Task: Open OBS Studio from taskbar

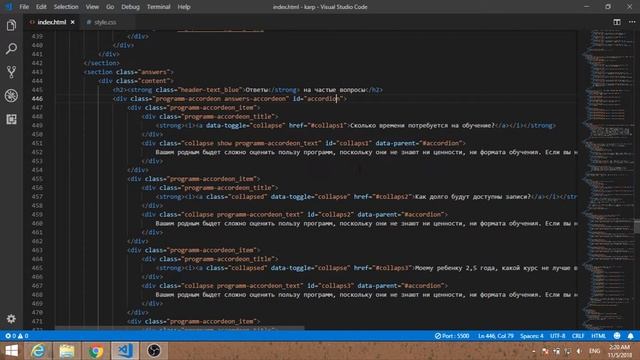Action: point(154,351)
